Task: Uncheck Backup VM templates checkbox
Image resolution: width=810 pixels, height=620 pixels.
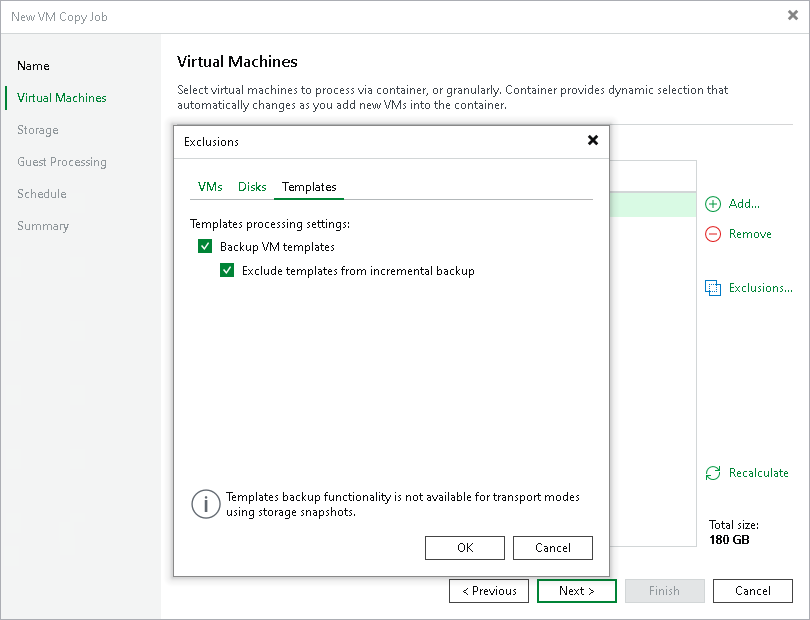Action: [205, 246]
